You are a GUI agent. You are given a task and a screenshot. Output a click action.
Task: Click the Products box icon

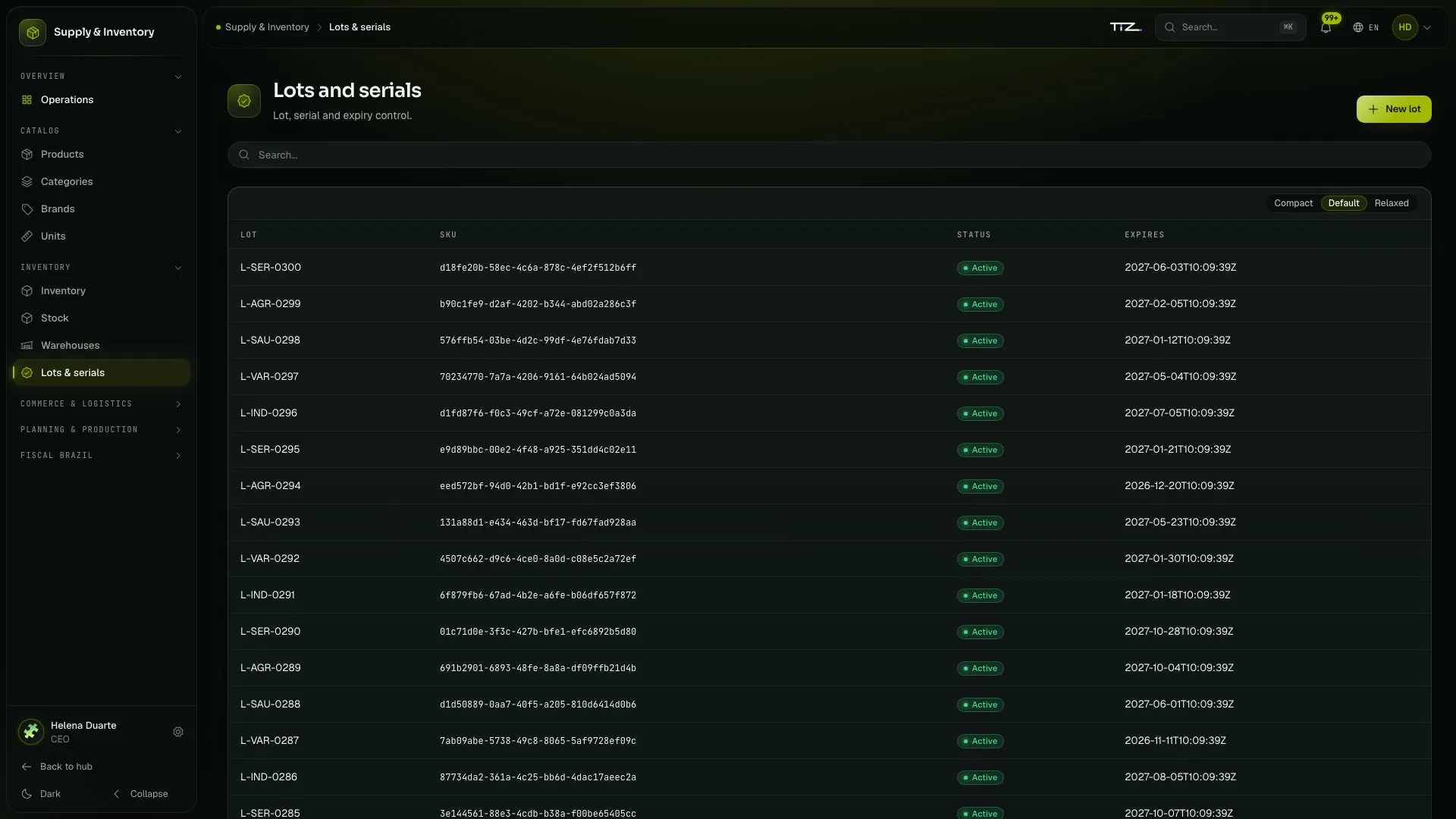[x=27, y=155]
